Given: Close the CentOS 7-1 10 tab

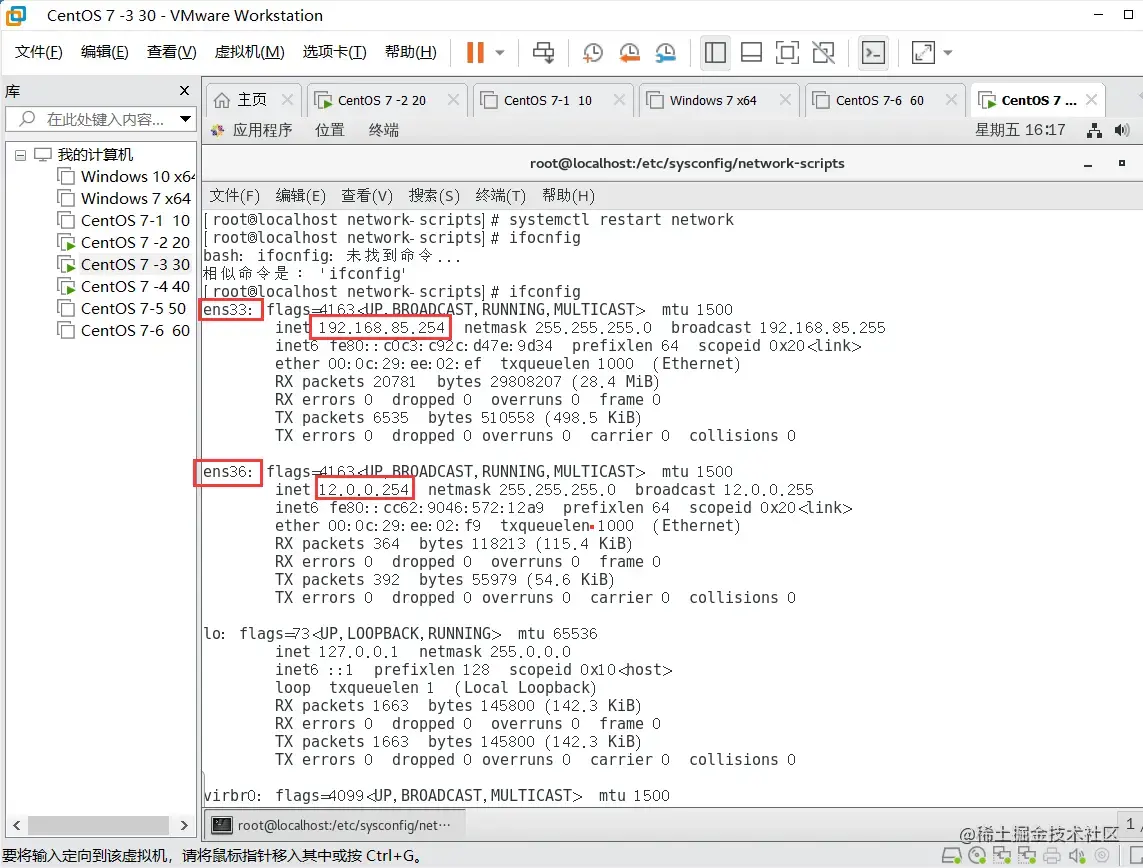Looking at the screenshot, I should point(620,100).
